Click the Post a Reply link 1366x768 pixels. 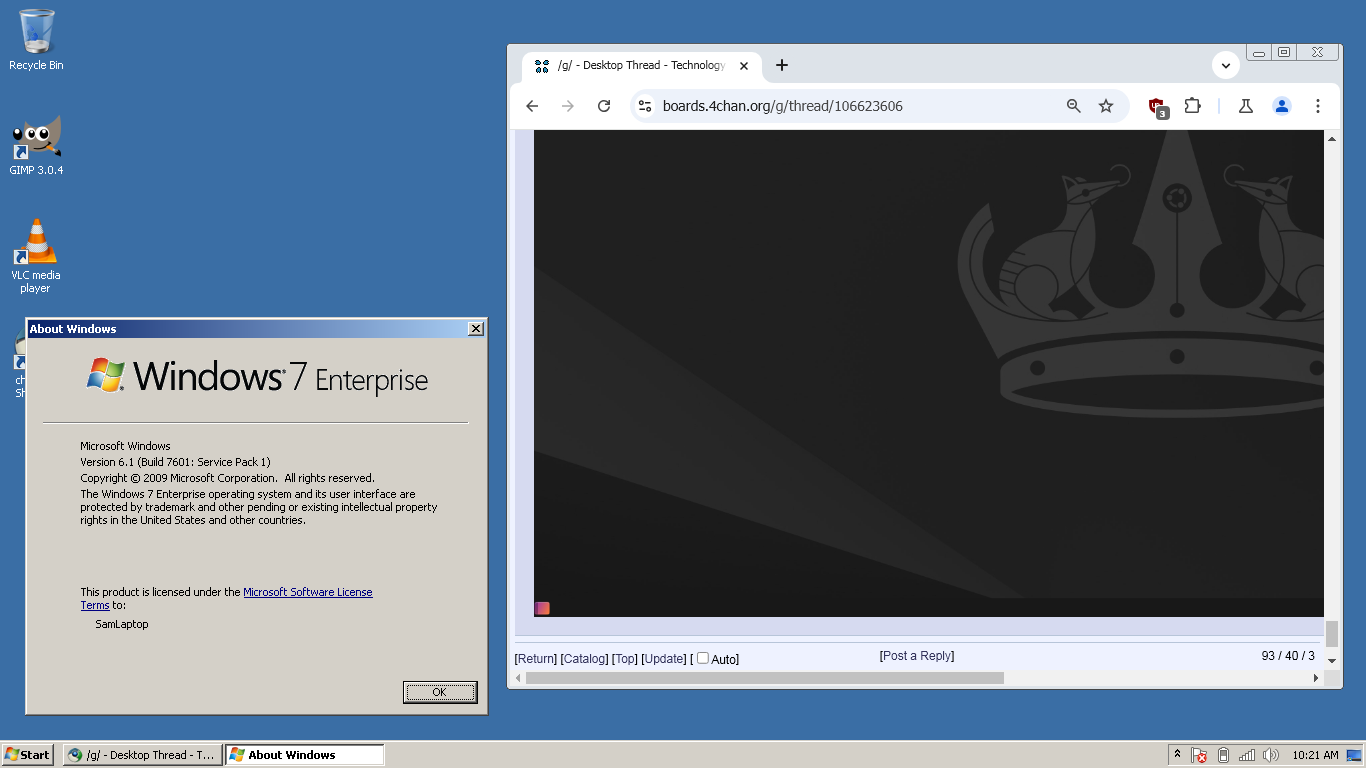(x=917, y=656)
